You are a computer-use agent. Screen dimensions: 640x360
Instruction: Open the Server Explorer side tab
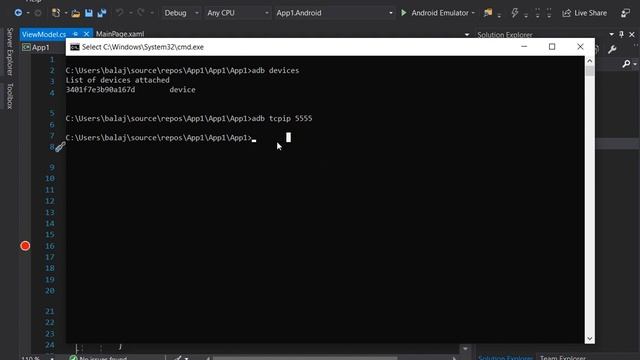coord(10,51)
